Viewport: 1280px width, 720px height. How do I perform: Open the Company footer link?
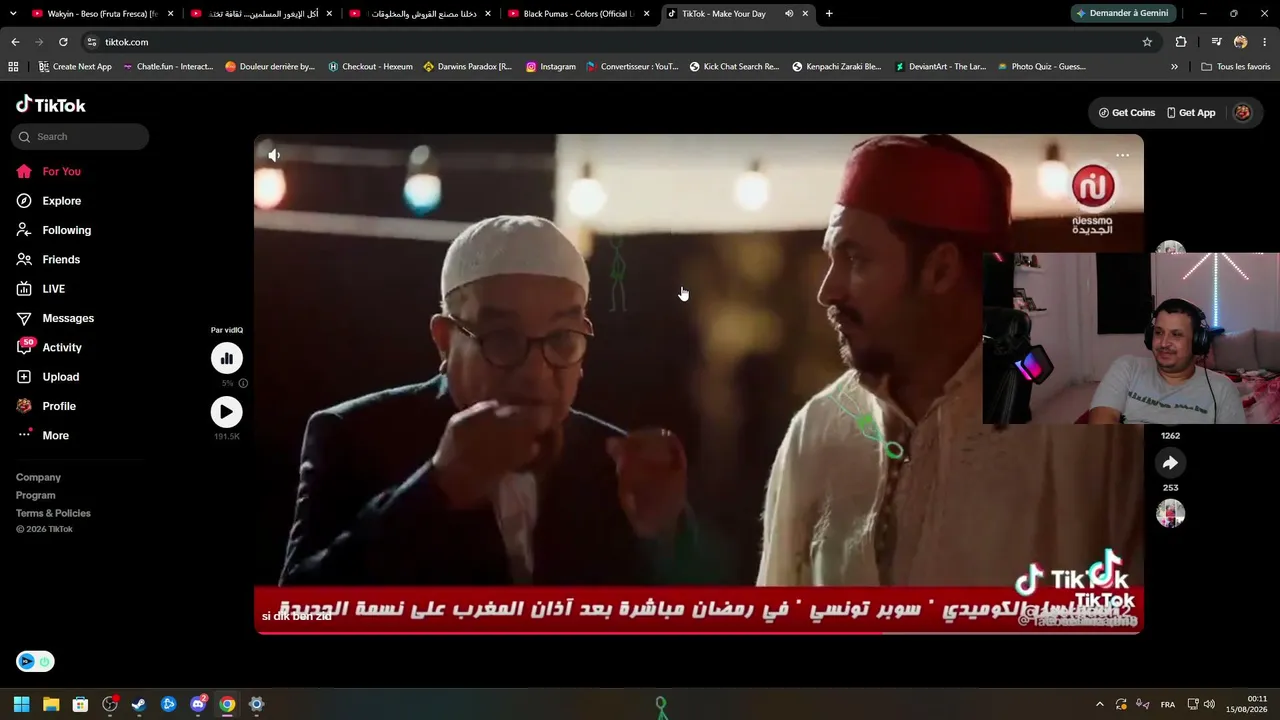pos(38,477)
